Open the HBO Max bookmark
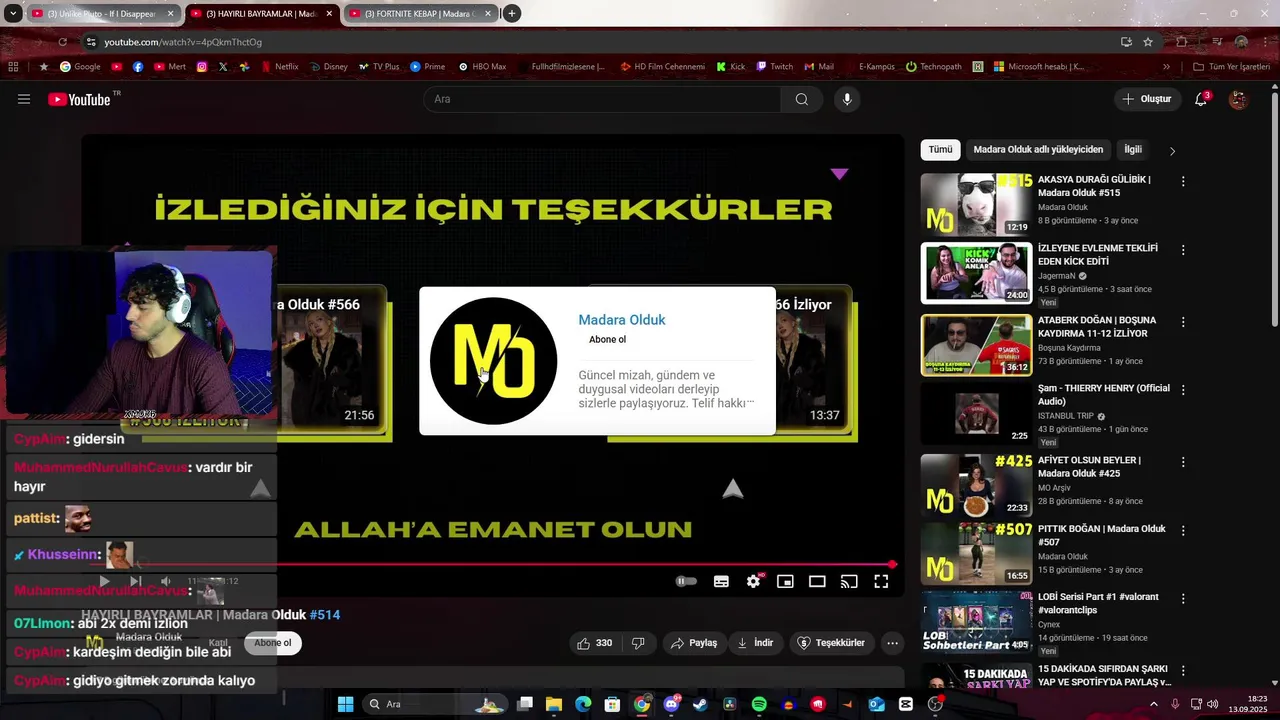This screenshot has width=1280, height=720. [x=482, y=67]
